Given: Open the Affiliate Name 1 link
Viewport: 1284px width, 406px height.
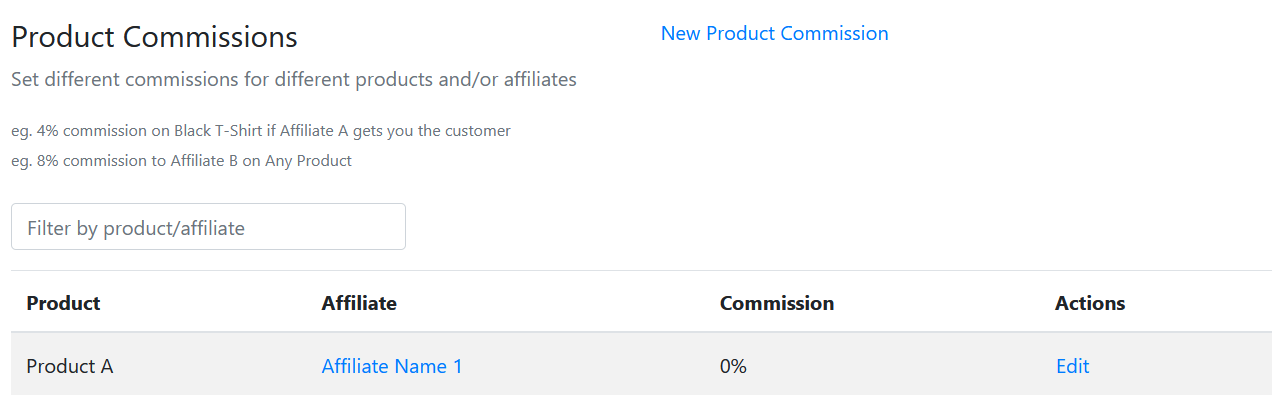Looking at the screenshot, I should click(392, 366).
